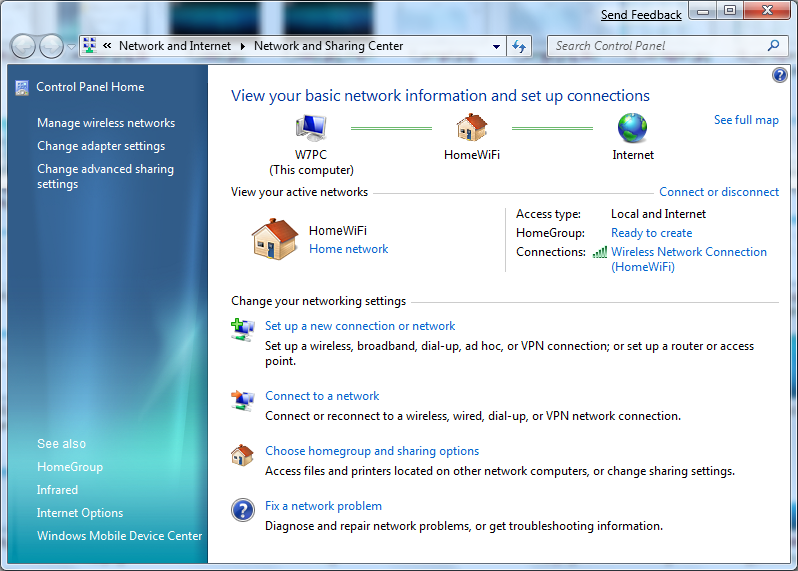Click the Forward navigation arrow button
The image size is (798, 571).
51,47
